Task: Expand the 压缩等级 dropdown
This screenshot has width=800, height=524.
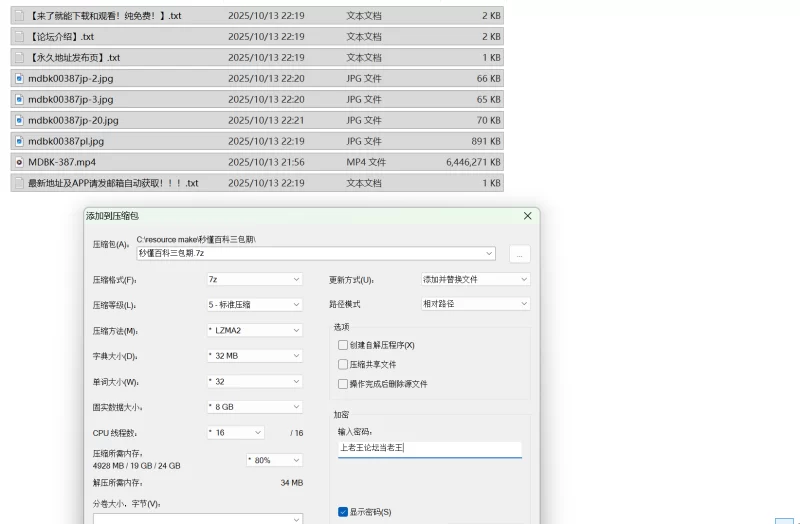Action: (254, 305)
